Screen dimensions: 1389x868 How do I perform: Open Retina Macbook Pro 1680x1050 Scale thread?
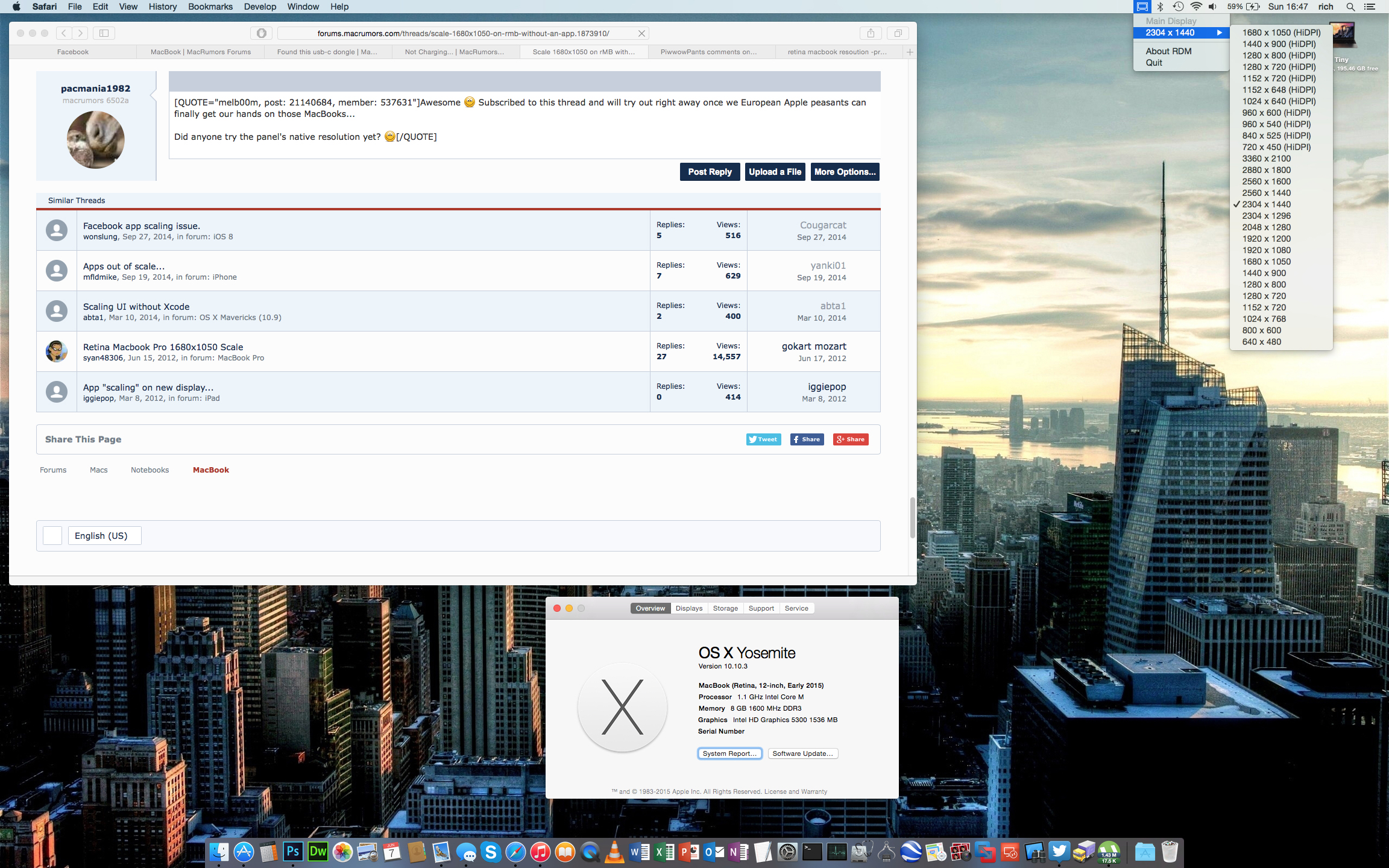point(163,347)
